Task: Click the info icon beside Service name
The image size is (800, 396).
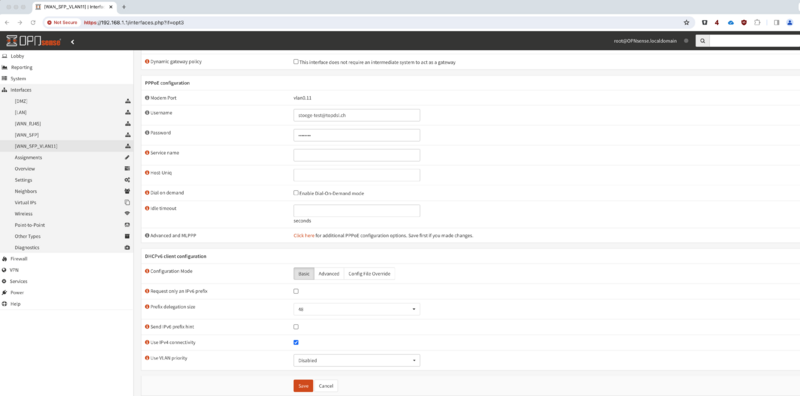Action: coord(147,153)
